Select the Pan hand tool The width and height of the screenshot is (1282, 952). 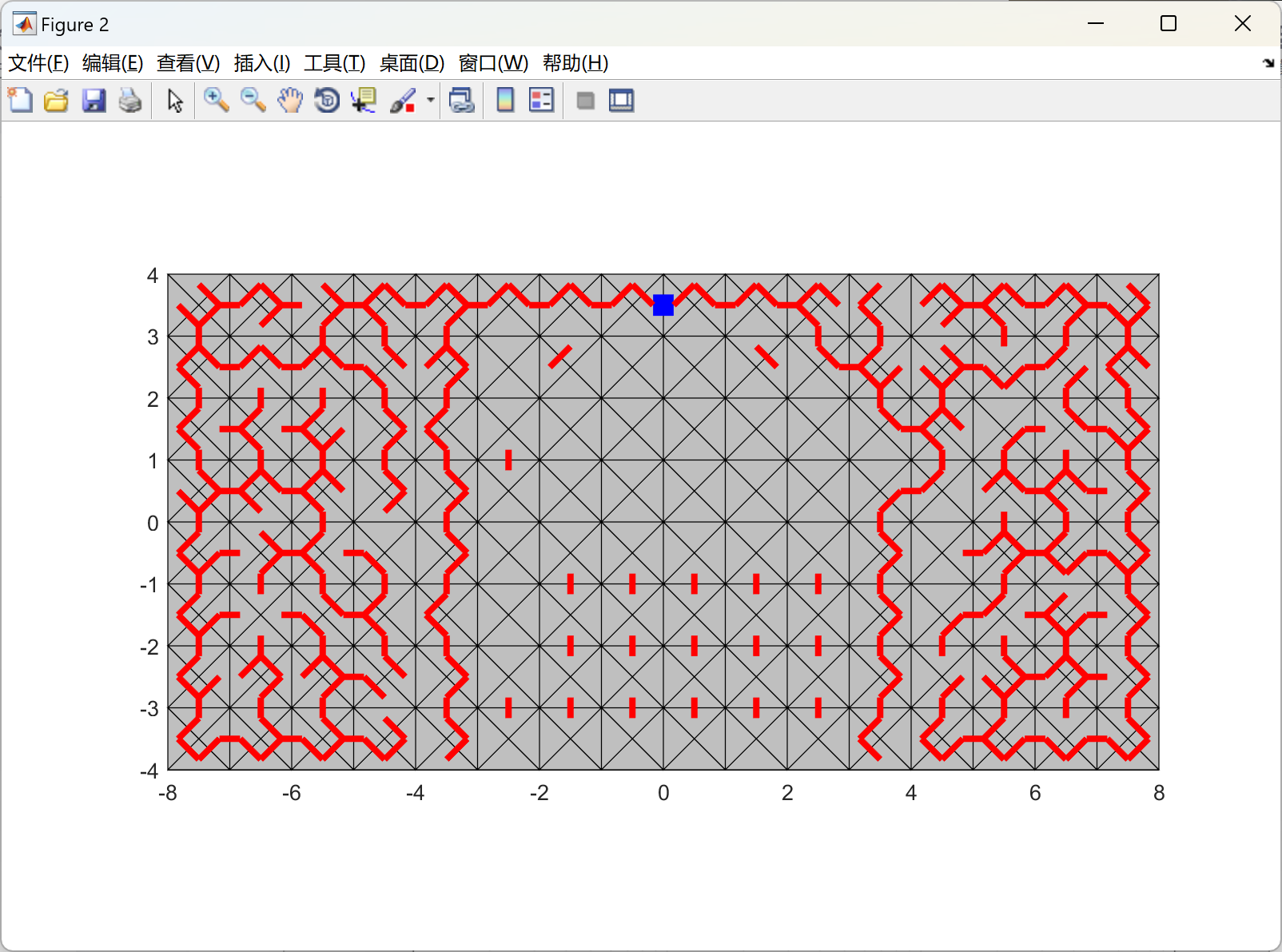[290, 101]
